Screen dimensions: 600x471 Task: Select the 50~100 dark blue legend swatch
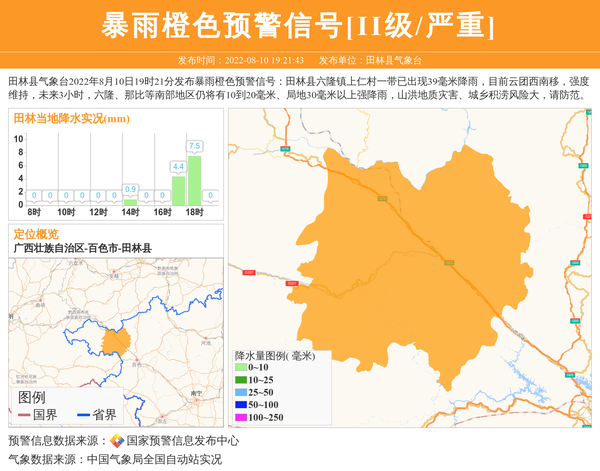240,404
